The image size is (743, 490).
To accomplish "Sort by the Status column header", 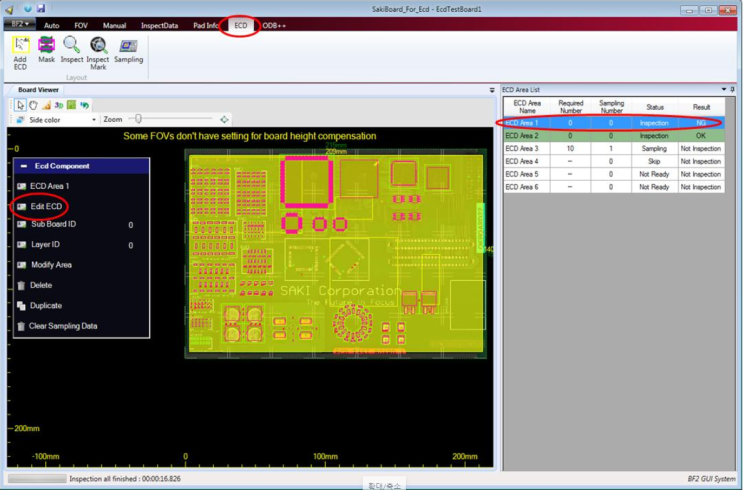I will (x=655, y=107).
